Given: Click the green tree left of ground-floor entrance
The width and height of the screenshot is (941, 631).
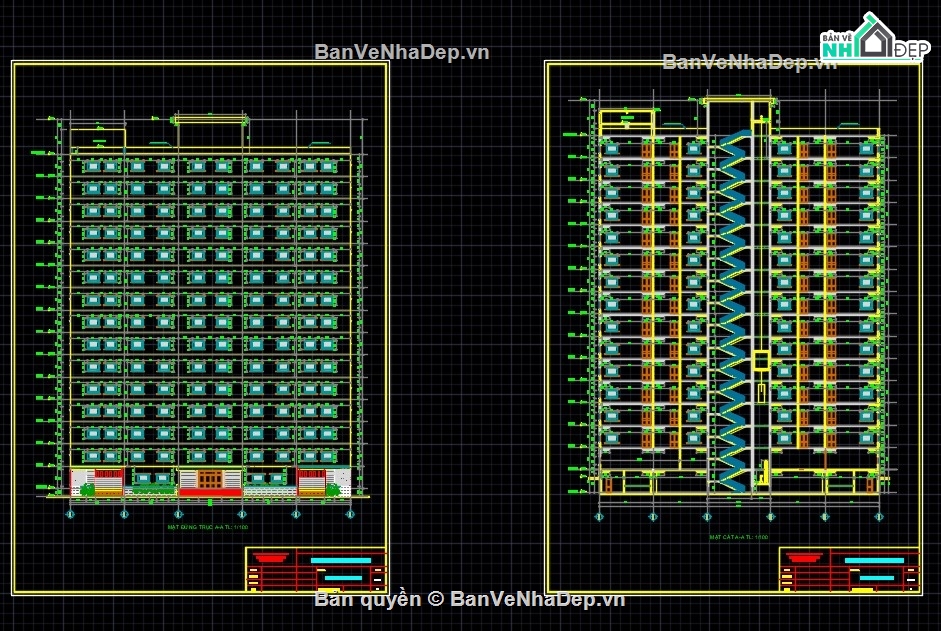Looking at the screenshot, I should [88, 489].
